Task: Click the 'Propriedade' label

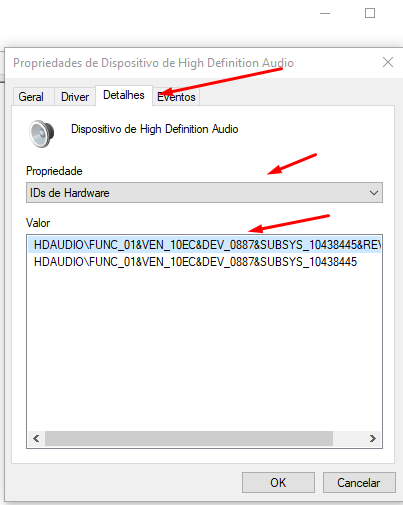Action: [x=54, y=171]
